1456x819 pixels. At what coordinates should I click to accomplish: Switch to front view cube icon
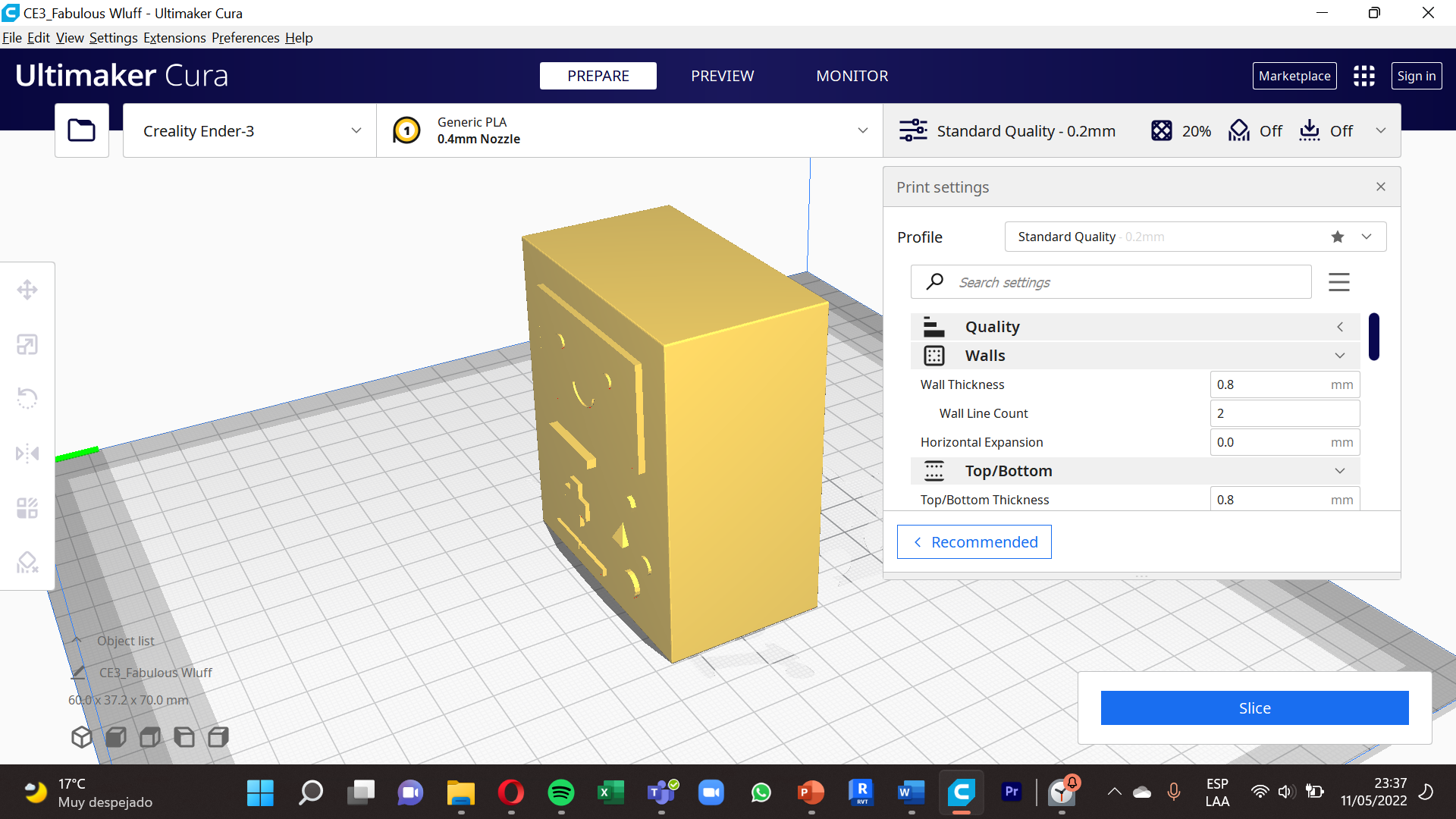(116, 737)
